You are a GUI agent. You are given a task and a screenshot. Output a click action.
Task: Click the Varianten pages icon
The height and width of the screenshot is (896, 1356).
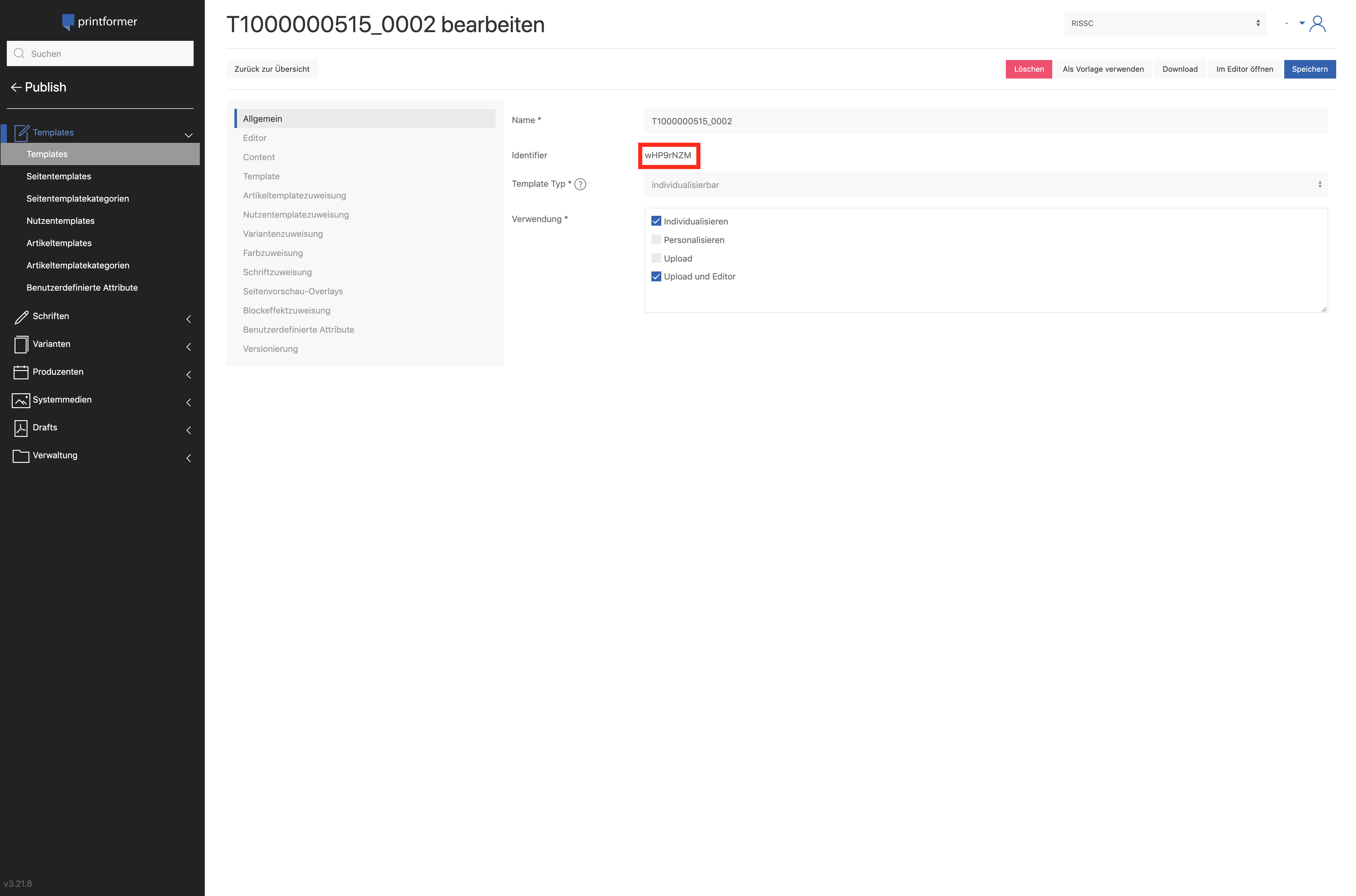[21, 344]
